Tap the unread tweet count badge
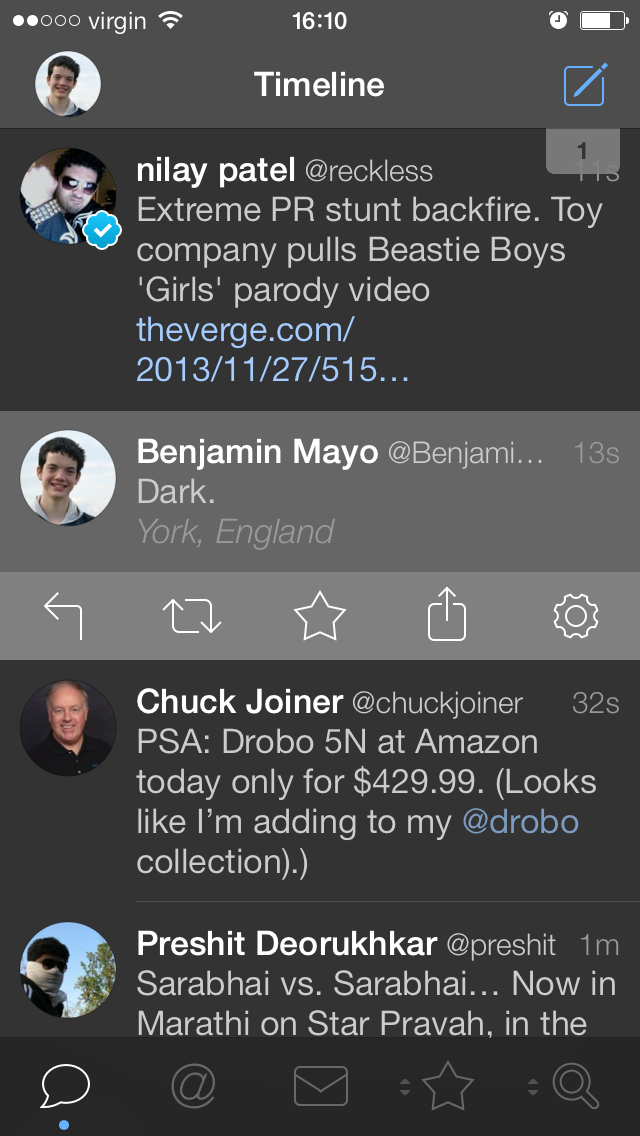Image resolution: width=640 pixels, height=1136 pixels. click(583, 151)
